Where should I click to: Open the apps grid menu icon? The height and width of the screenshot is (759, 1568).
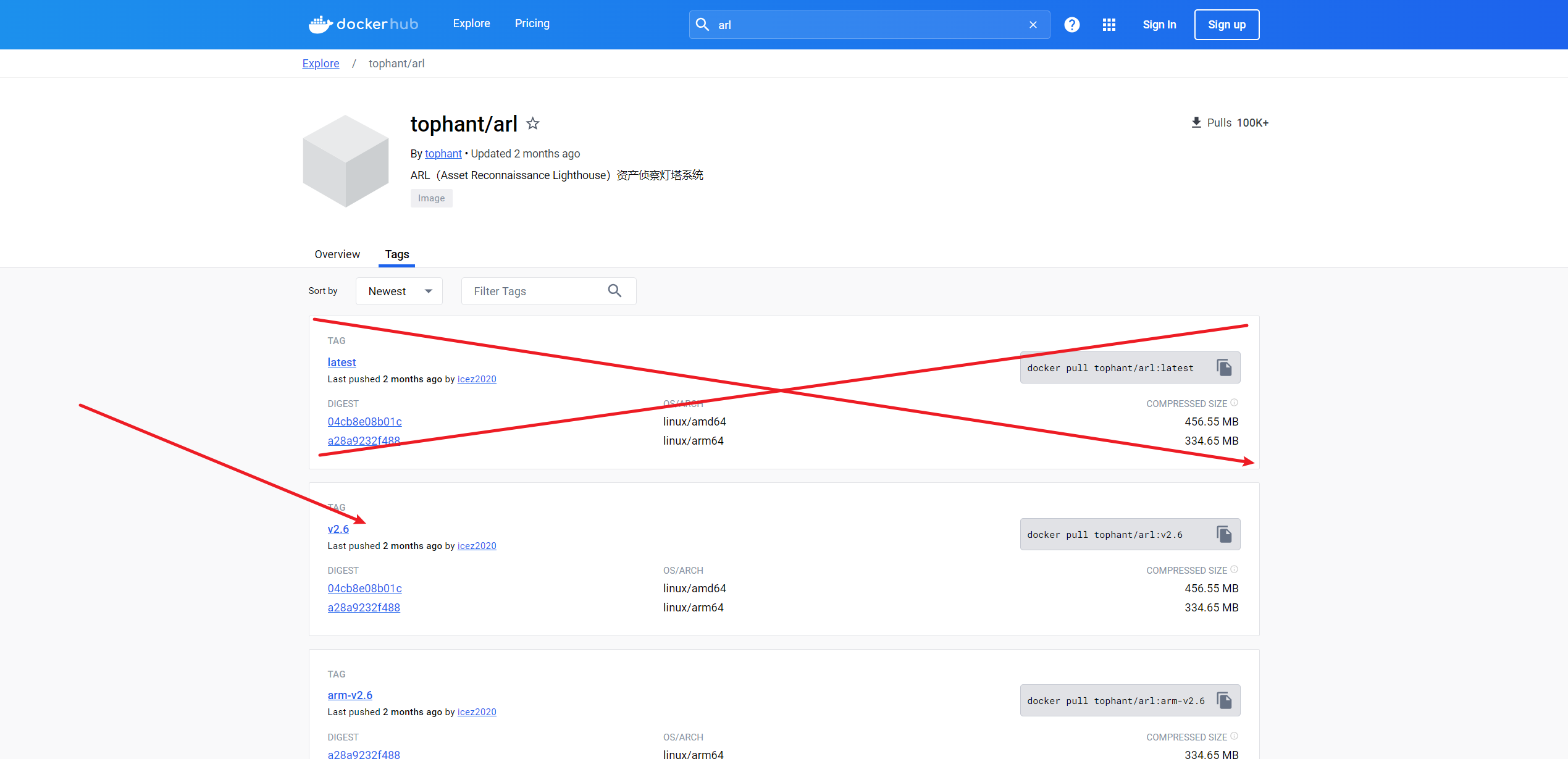tap(1109, 25)
